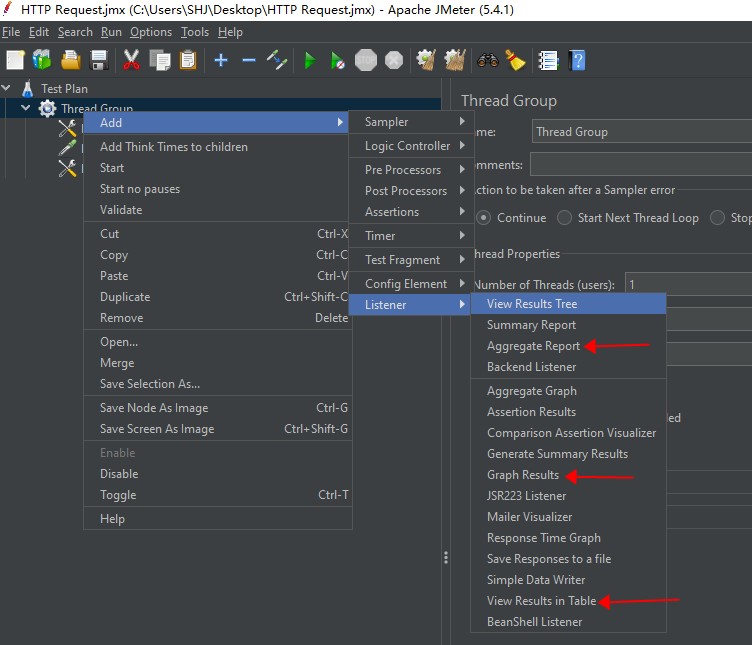Expand the Assertions submenu
752x645 pixels.
411,212
